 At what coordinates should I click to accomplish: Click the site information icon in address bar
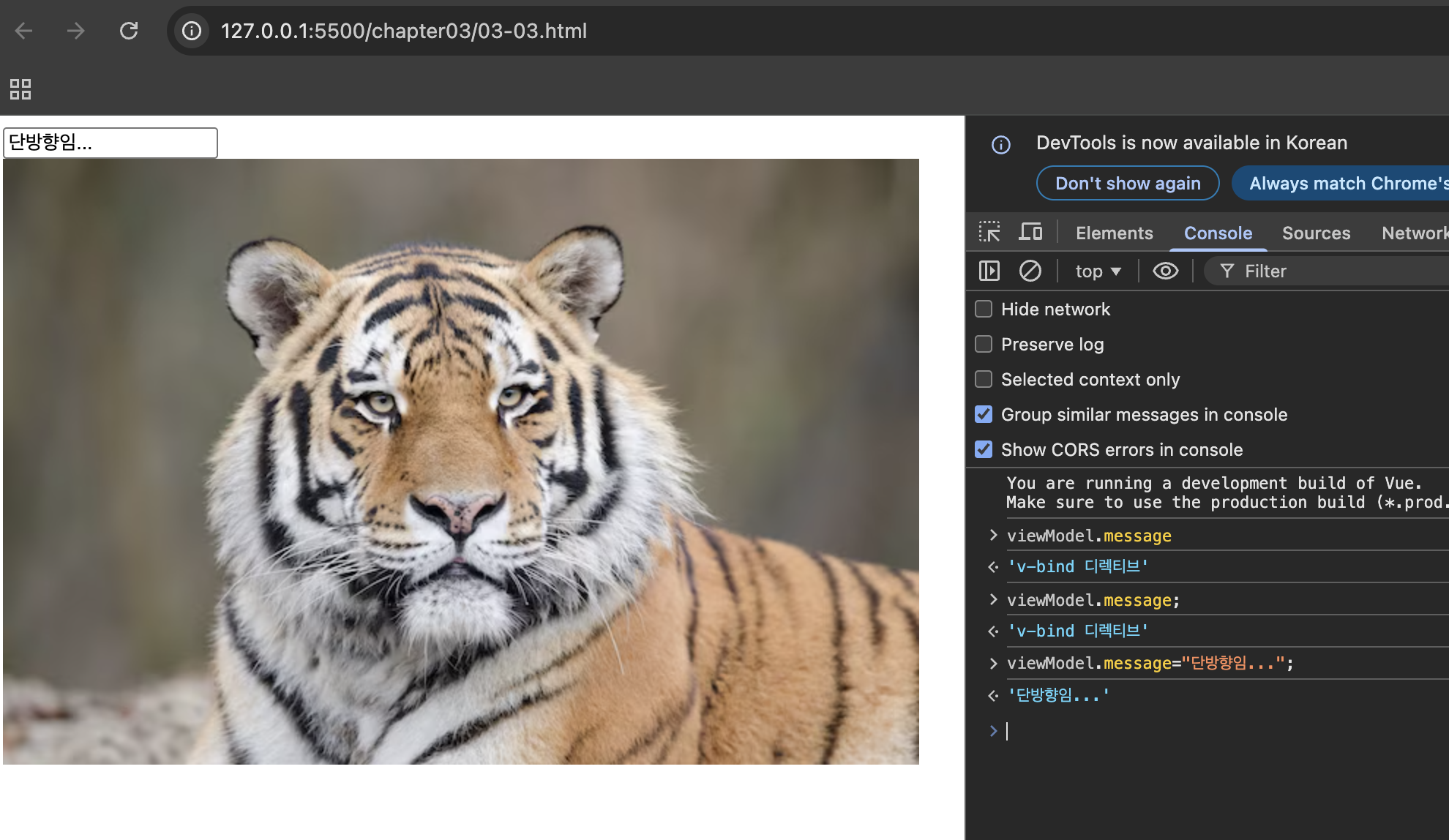coord(192,31)
